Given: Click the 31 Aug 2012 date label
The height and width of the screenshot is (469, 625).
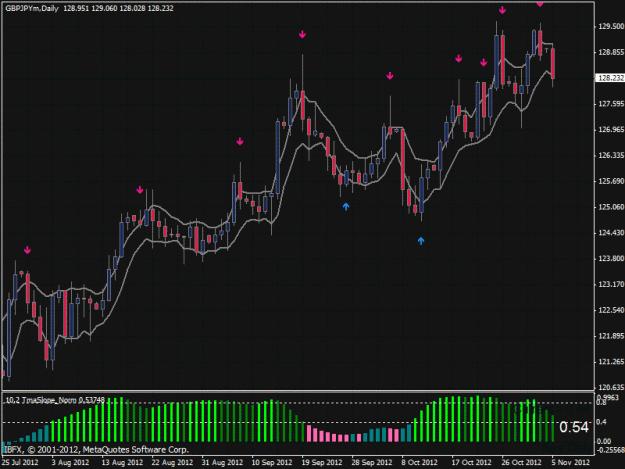Looking at the screenshot, I should pyautogui.click(x=222, y=463).
